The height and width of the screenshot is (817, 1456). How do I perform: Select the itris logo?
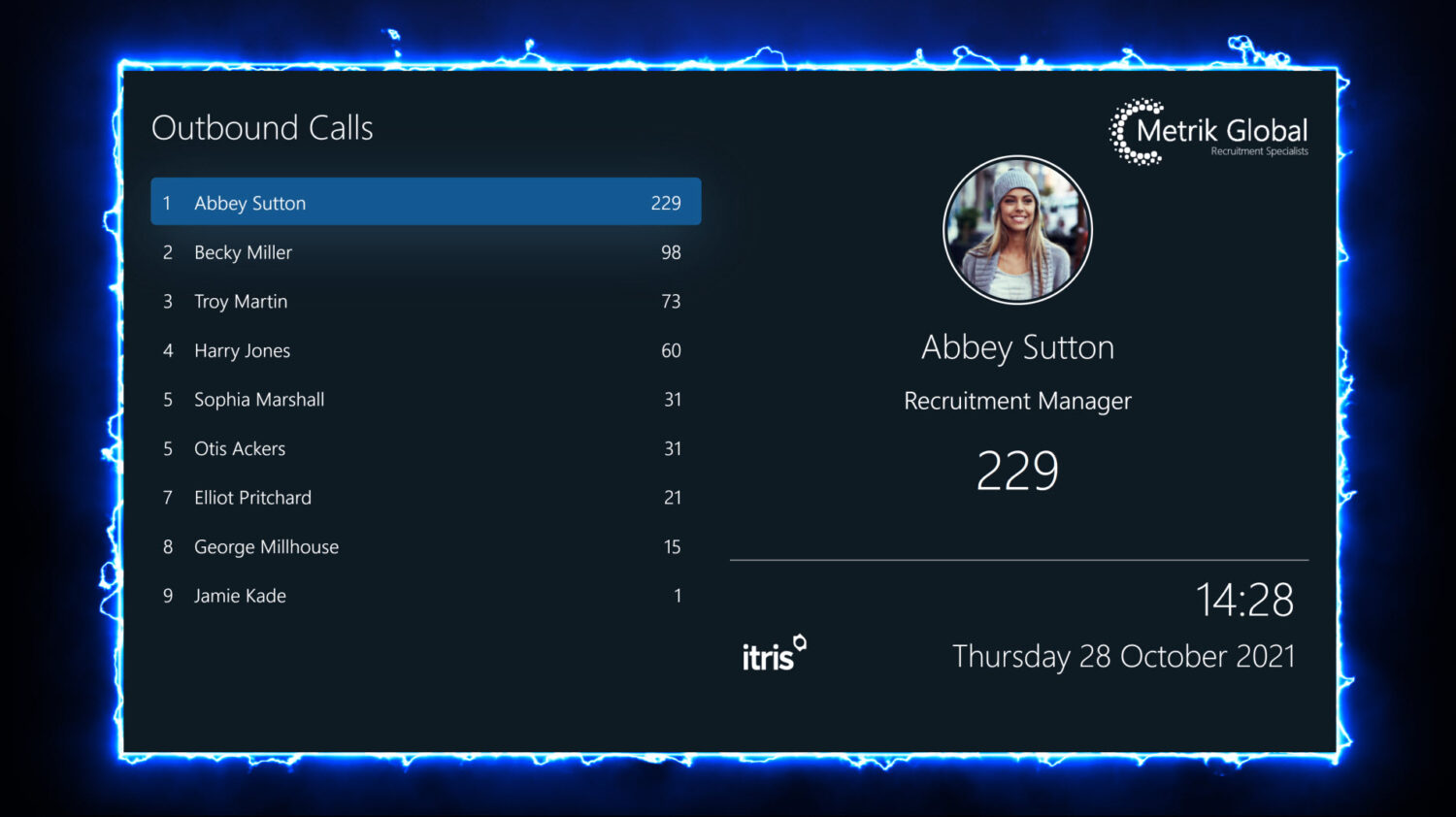tap(774, 653)
